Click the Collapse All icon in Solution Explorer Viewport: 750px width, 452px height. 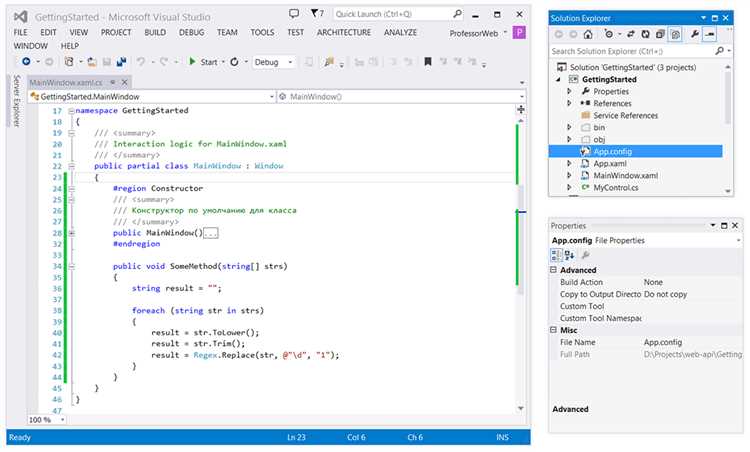(x=660, y=34)
